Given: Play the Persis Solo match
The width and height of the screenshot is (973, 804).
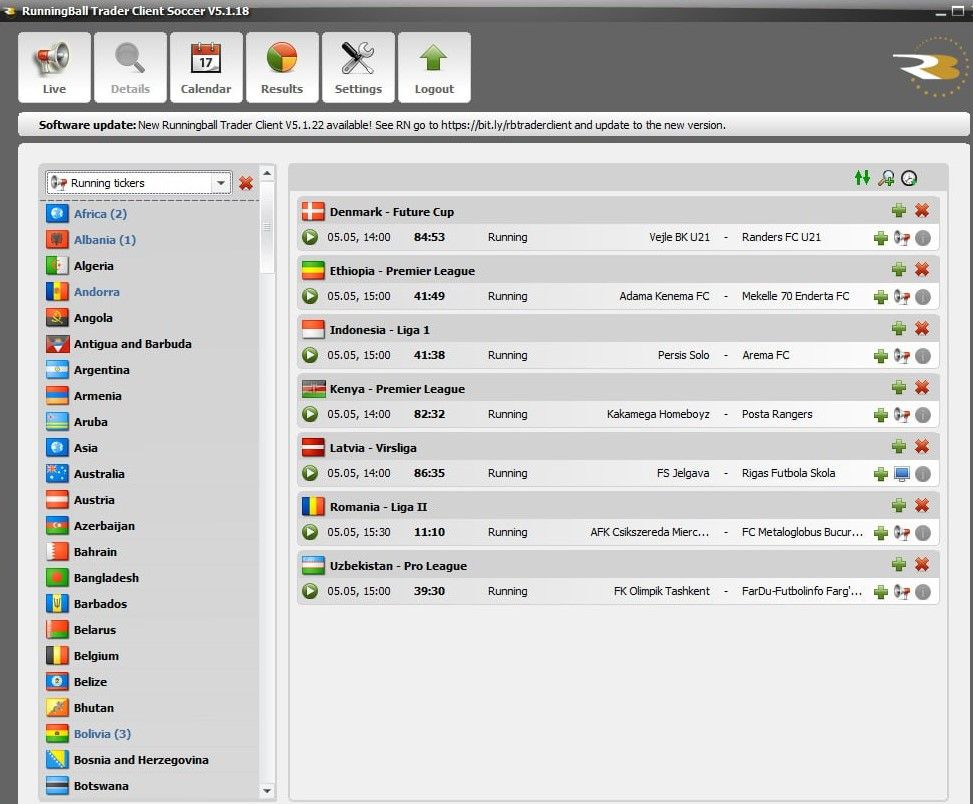Looking at the screenshot, I should tap(310, 355).
